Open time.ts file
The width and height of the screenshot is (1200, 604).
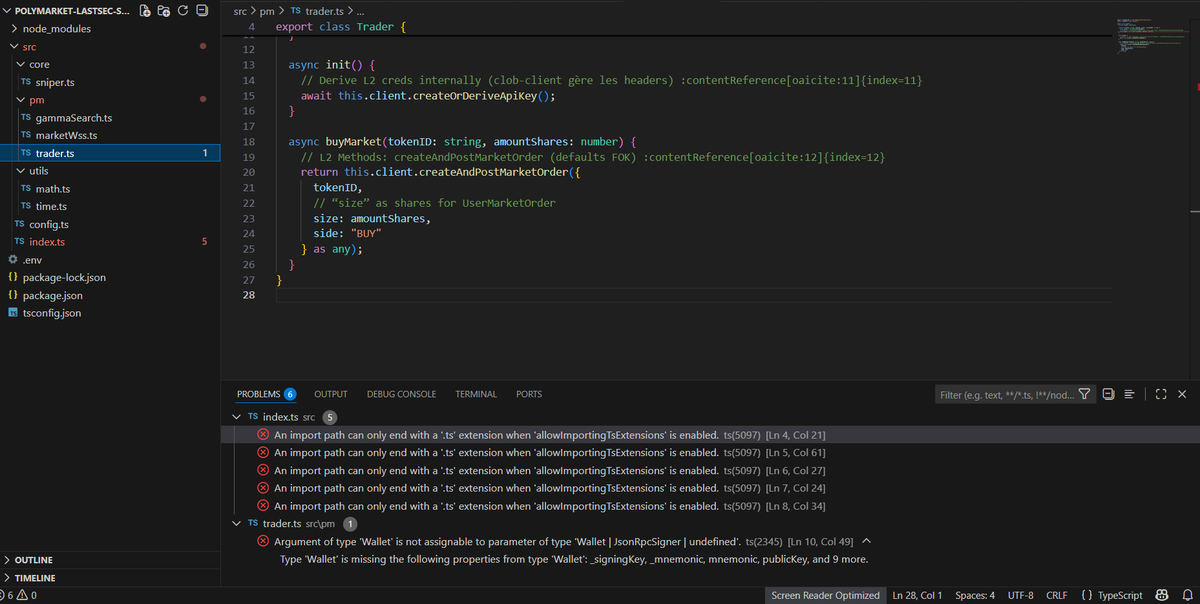[x=51, y=206]
